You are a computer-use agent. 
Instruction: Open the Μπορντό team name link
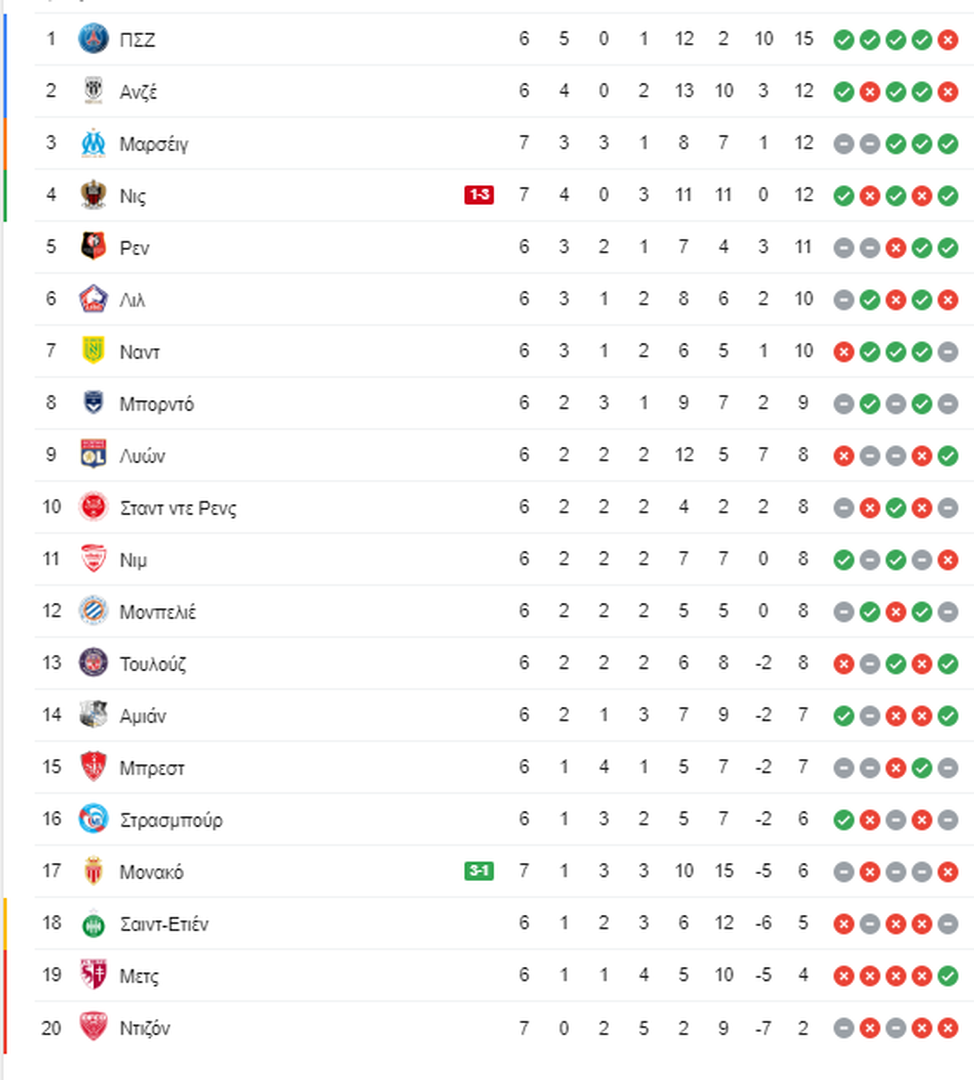click(x=156, y=404)
